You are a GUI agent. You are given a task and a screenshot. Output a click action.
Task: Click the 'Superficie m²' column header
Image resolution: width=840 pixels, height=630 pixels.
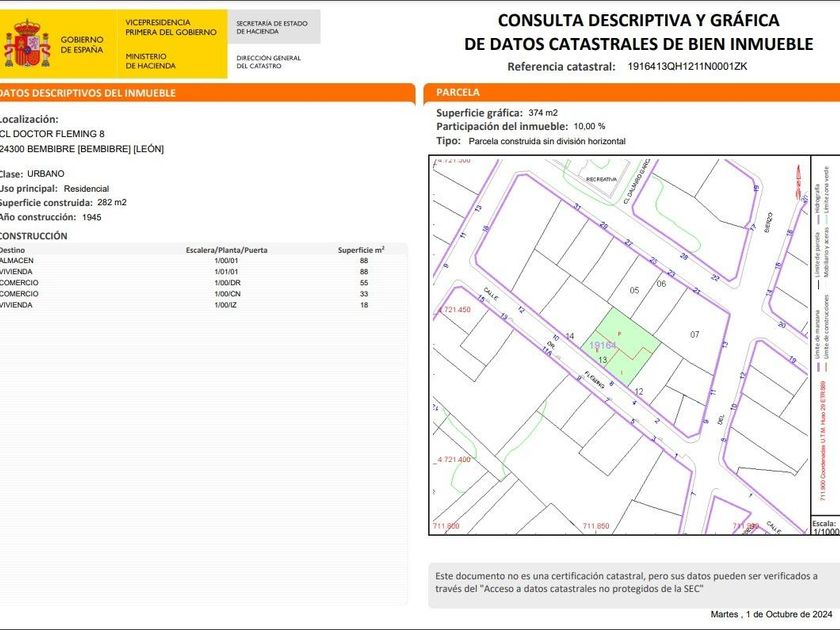pyautogui.click(x=361, y=250)
